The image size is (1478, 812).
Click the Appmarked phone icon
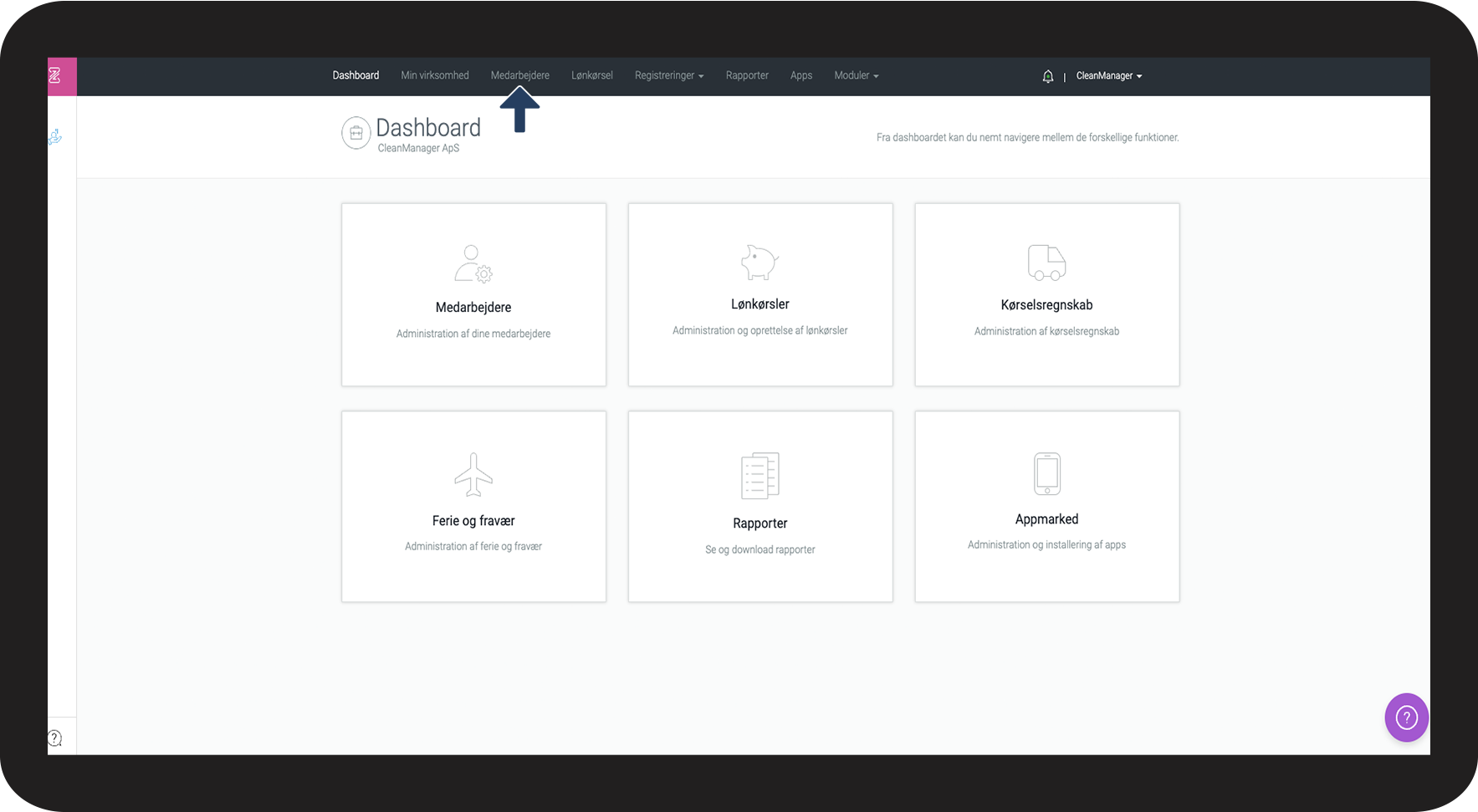1047,473
